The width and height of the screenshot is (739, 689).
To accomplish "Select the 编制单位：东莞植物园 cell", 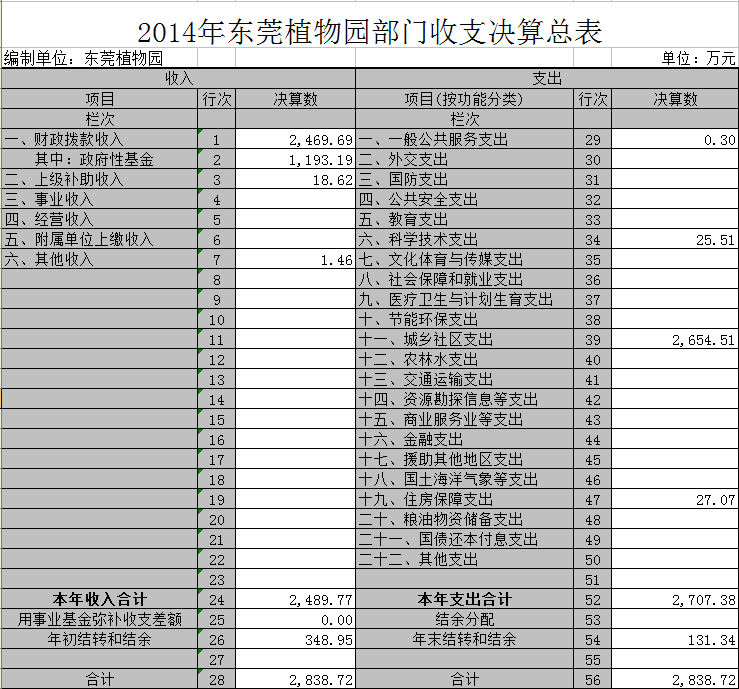I will [x=84, y=58].
